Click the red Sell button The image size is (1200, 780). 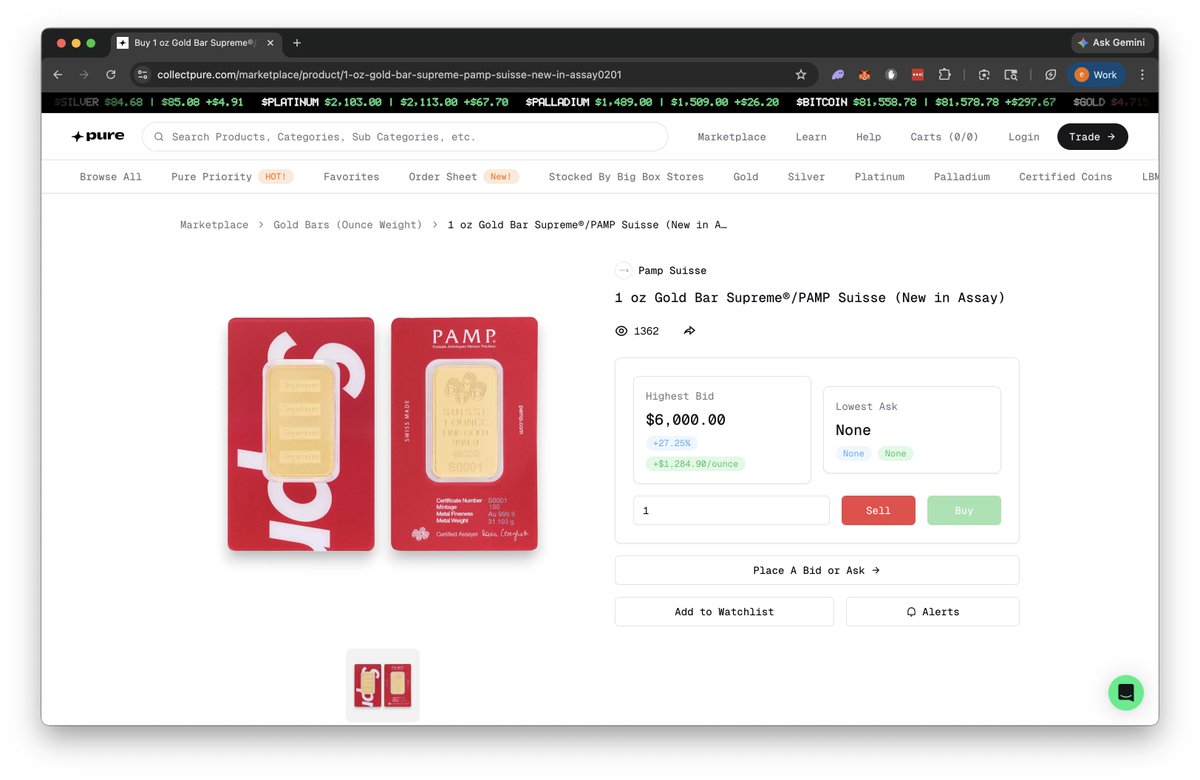click(x=878, y=510)
